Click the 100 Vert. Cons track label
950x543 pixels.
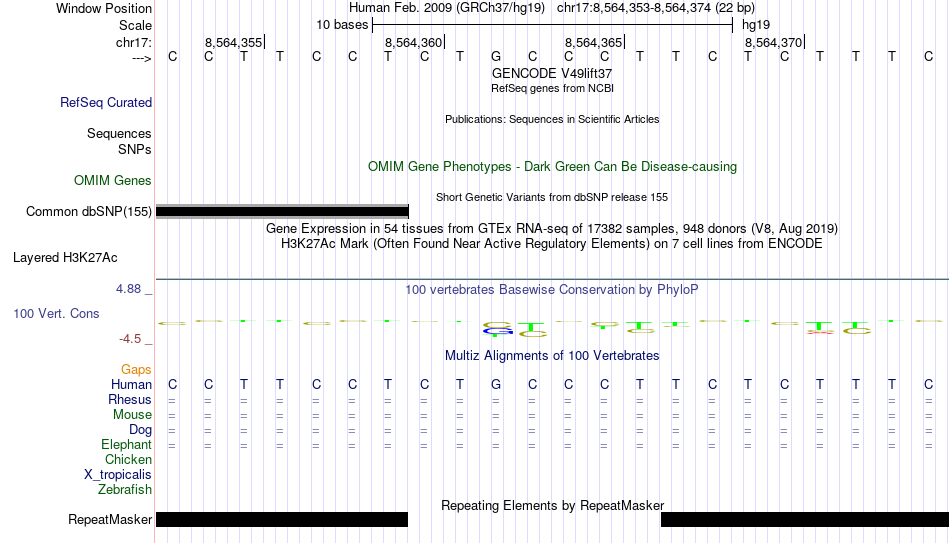coord(56,313)
